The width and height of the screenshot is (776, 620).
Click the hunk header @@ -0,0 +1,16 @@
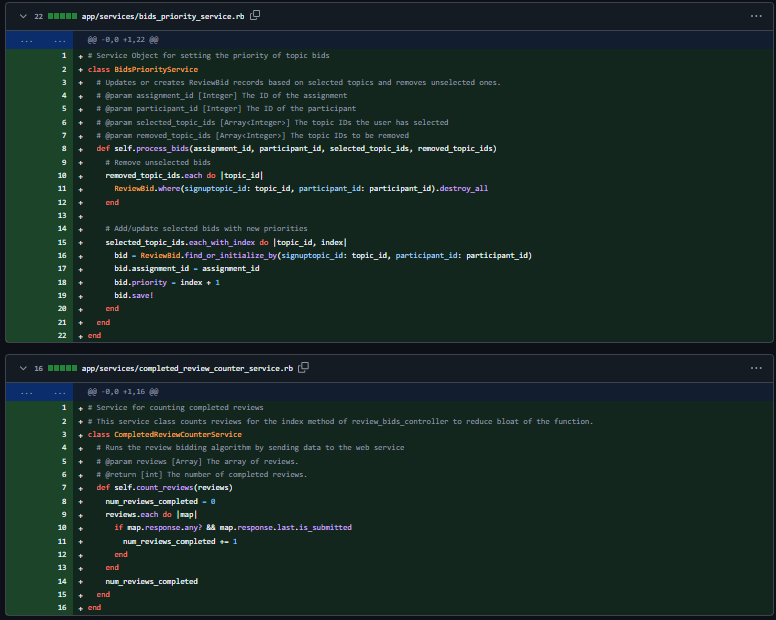[x=123, y=393]
